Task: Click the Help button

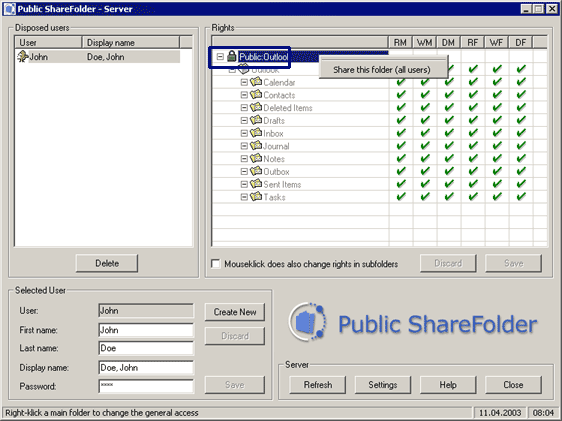Action: 448,385
